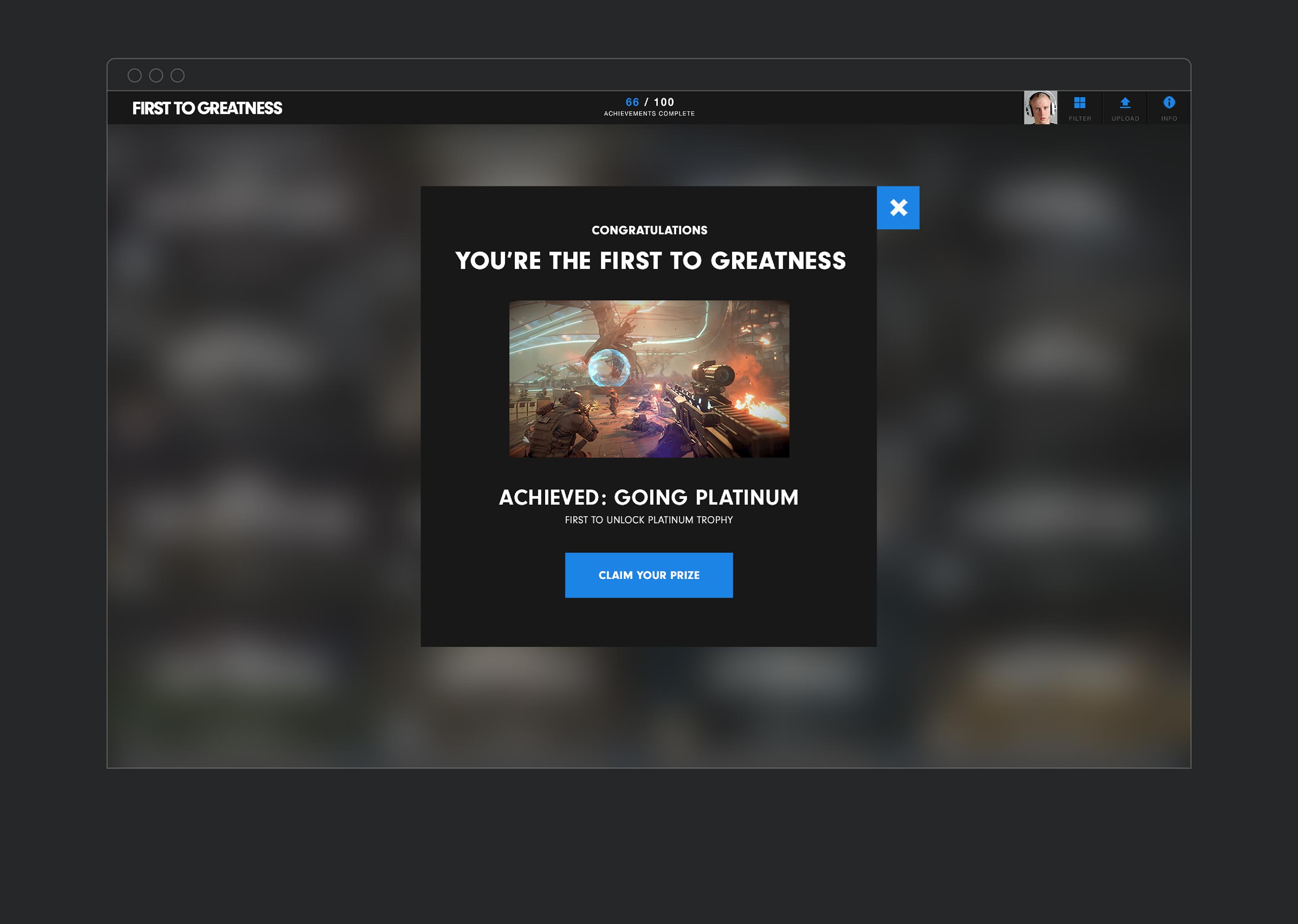This screenshot has height=924, width=1298.
Task: Click the first window control circle
Action: [x=135, y=75]
